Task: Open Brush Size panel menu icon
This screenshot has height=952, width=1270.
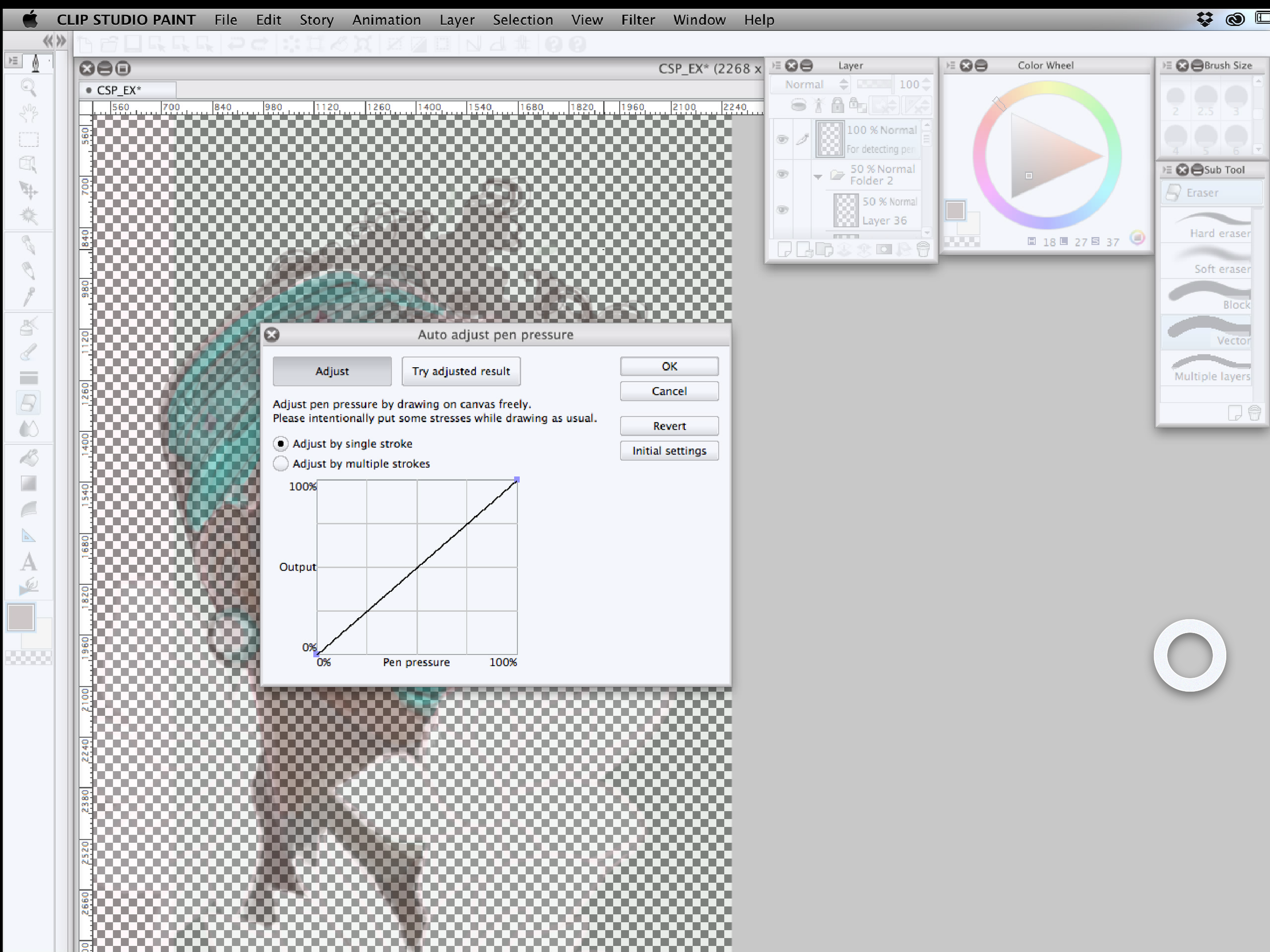Action: click(1167, 66)
